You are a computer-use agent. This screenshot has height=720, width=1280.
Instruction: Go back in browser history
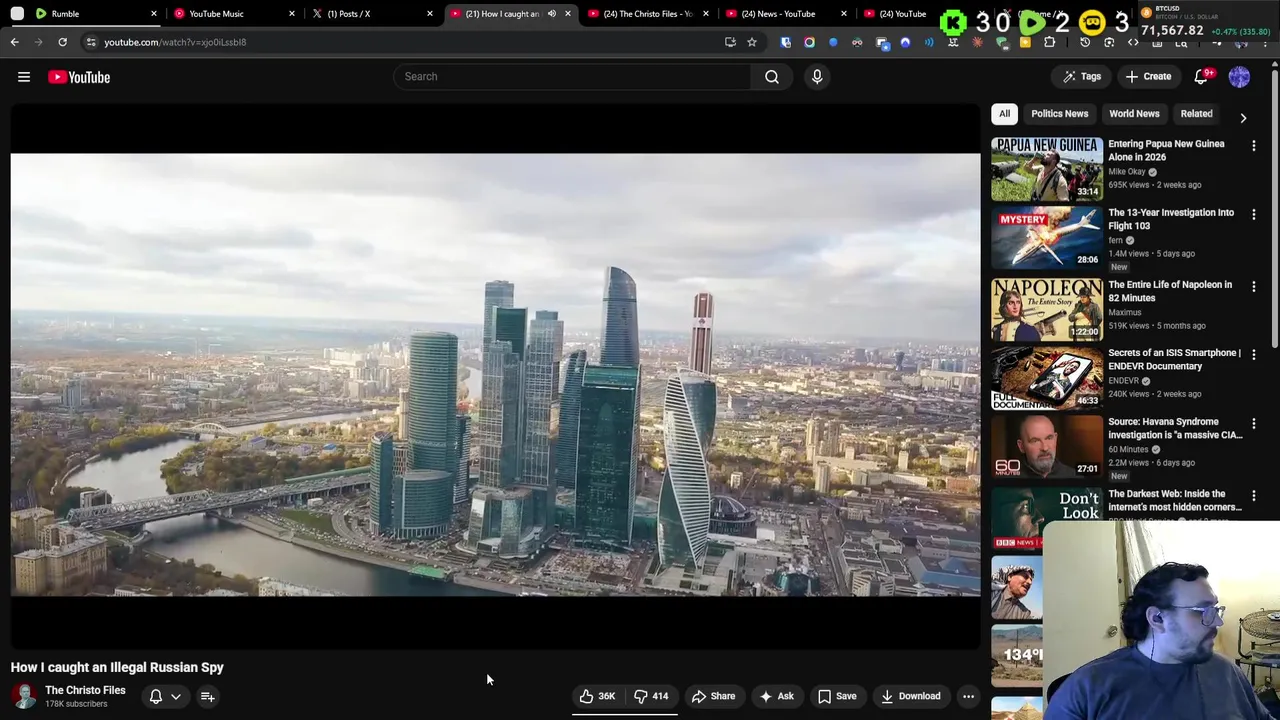[14, 42]
